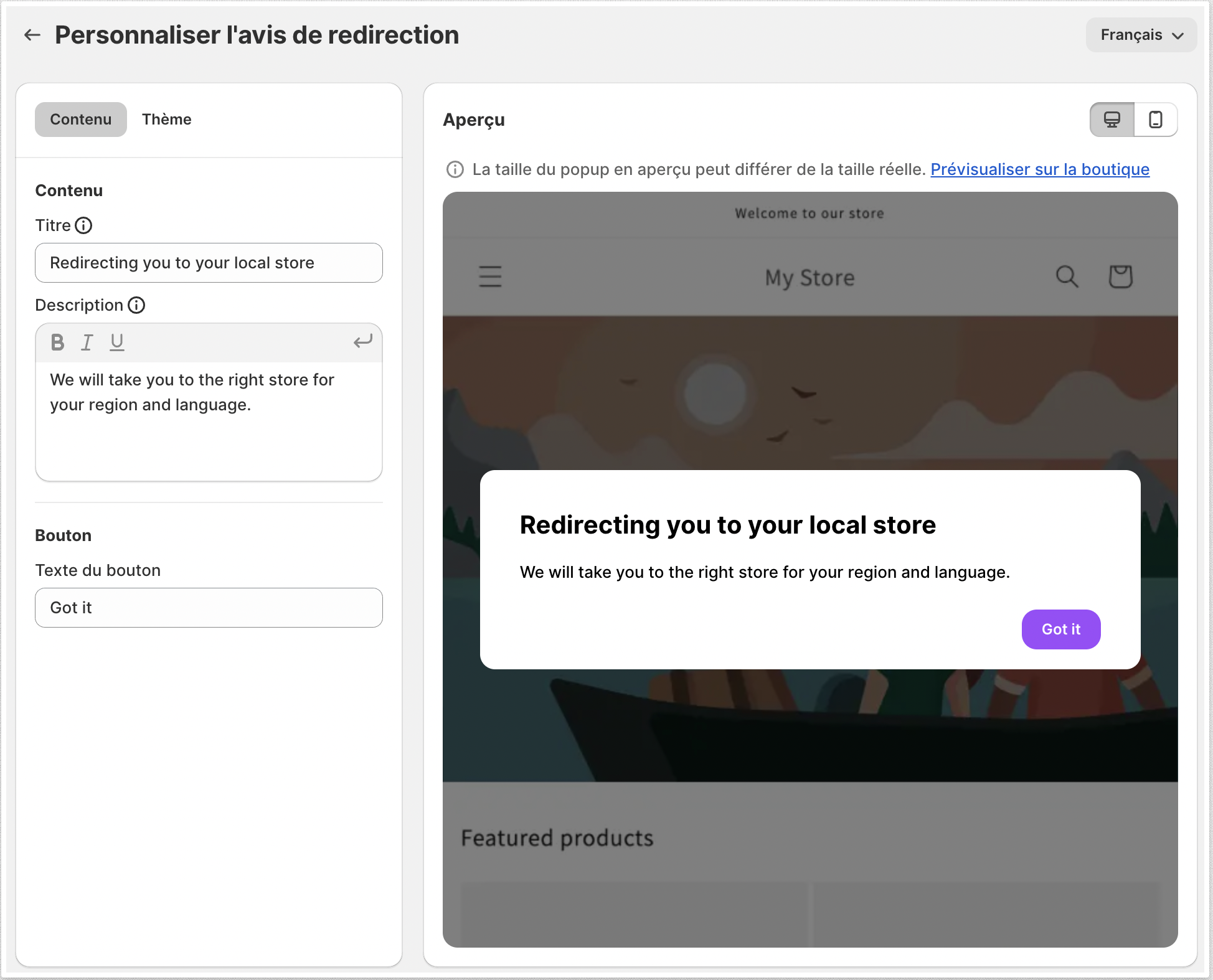The image size is (1213, 980).
Task: Click the Texte du bouton field
Action: [x=209, y=608]
